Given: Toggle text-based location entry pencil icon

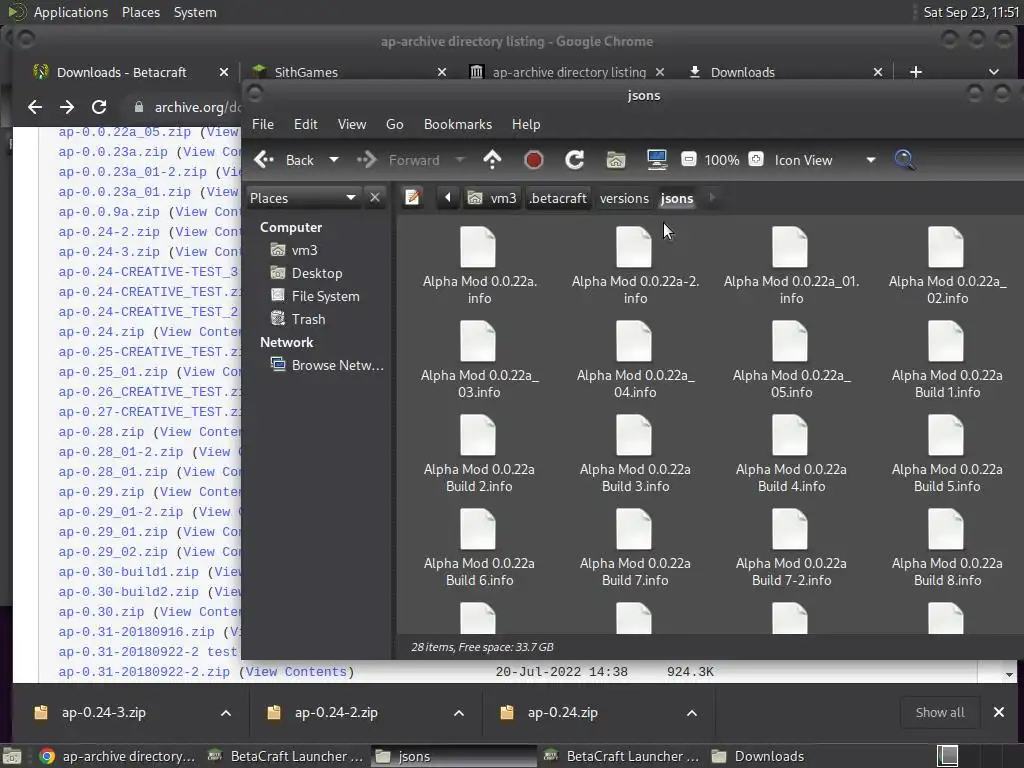Looking at the screenshot, I should coord(412,198).
